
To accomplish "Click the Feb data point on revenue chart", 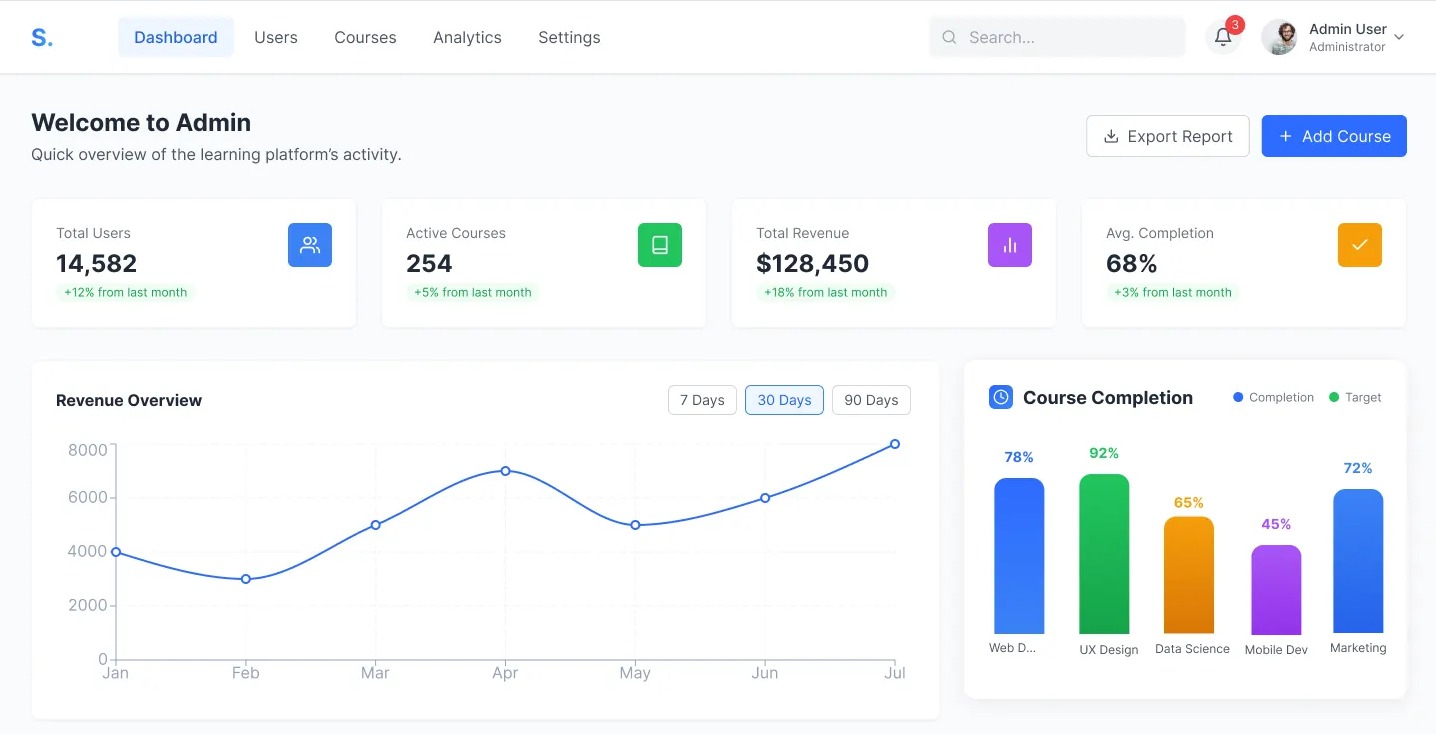I will pyautogui.click(x=246, y=579).
